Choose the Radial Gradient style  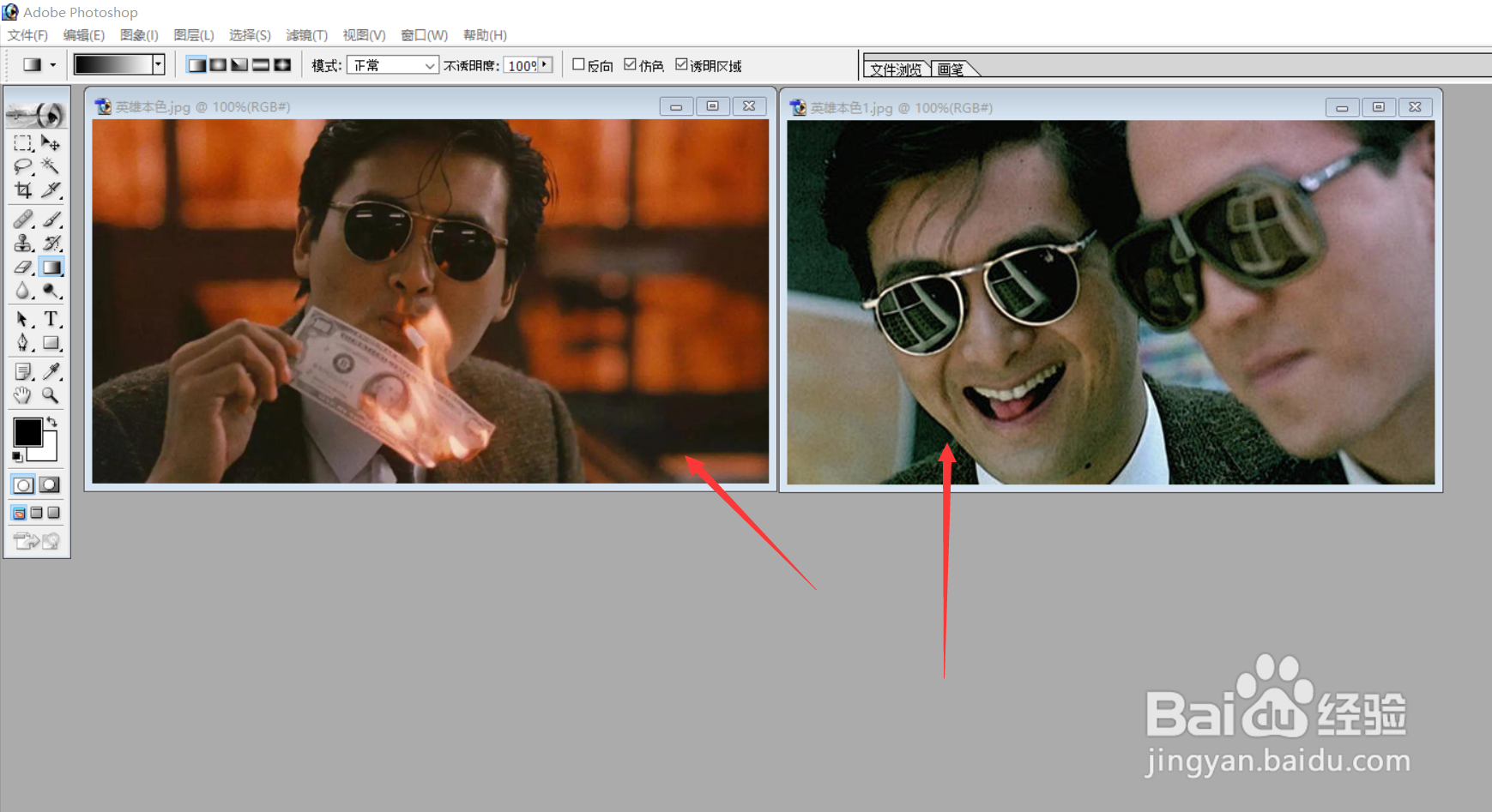point(218,65)
